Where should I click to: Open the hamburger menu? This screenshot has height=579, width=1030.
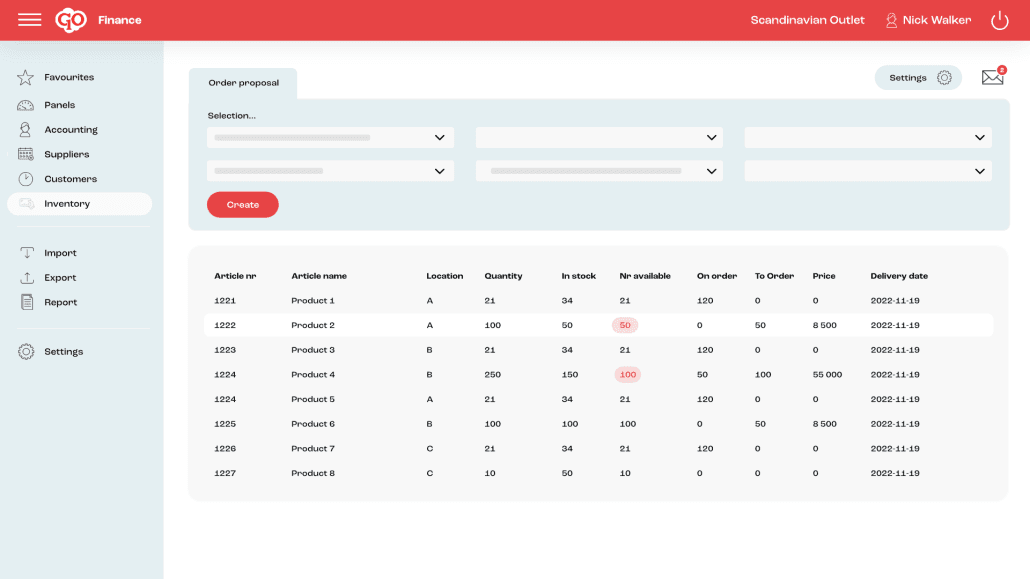(30, 20)
